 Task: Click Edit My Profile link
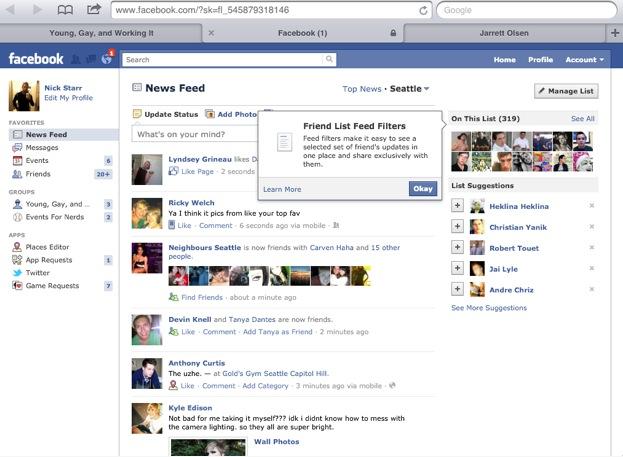(x=68, y=98)
